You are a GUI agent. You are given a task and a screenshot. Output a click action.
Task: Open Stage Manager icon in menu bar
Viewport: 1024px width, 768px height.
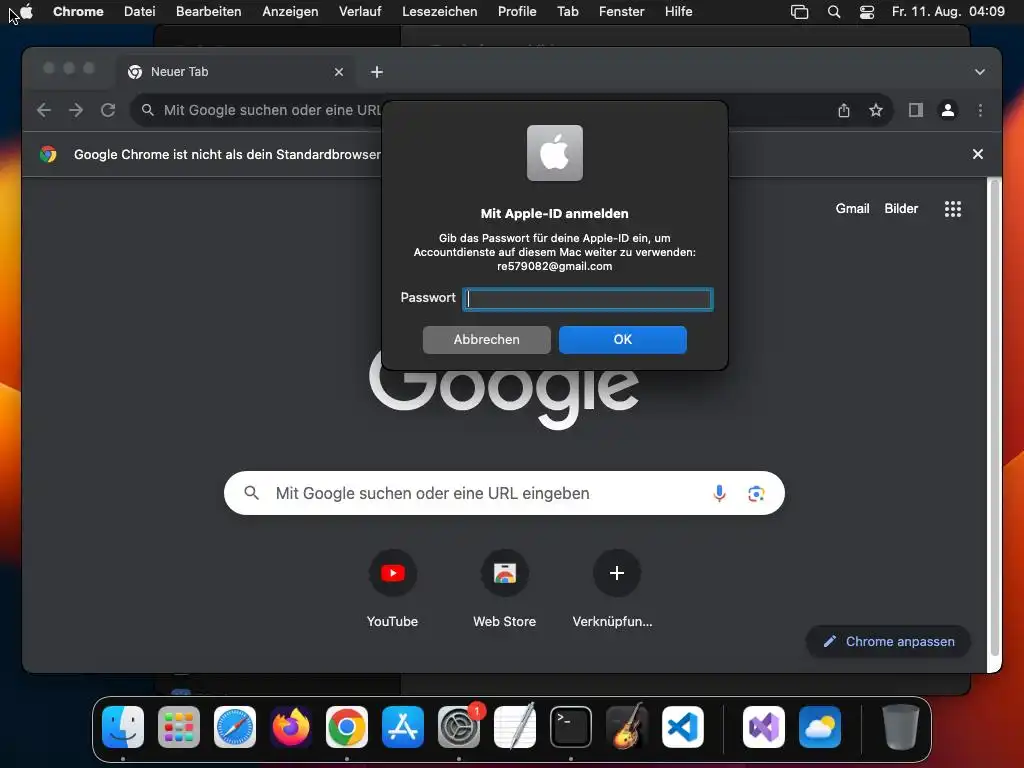pos(799,12)
